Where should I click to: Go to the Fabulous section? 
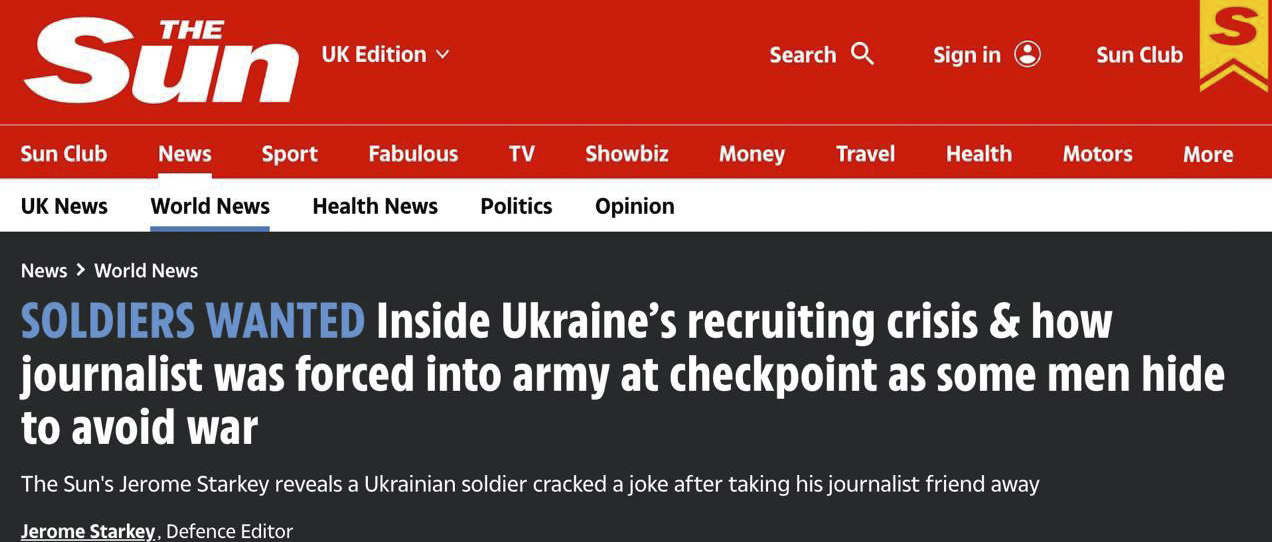pos(412,154)
